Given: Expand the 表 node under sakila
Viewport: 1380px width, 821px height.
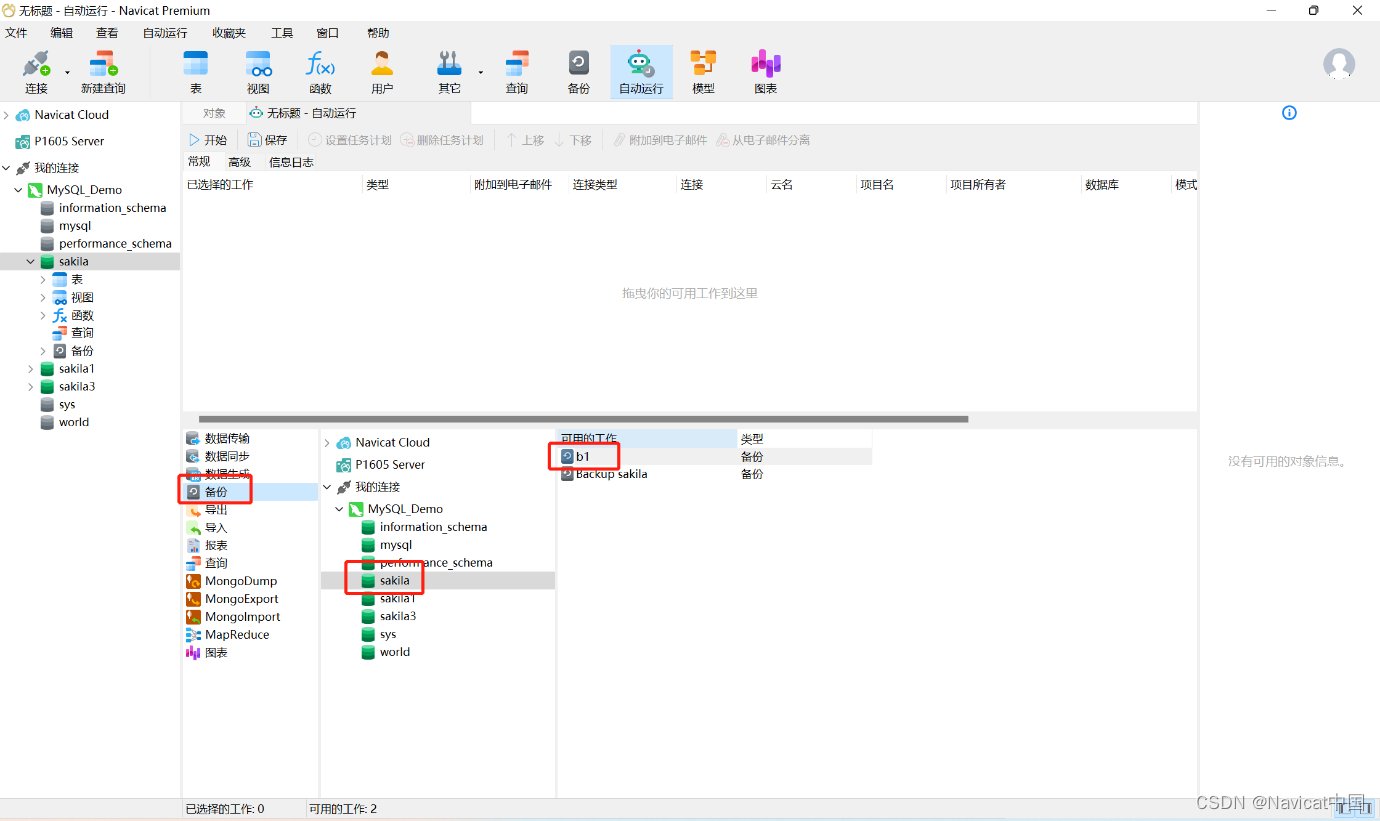Looking at the screenshot, I should pyautogui.click(x=43, y=280).
